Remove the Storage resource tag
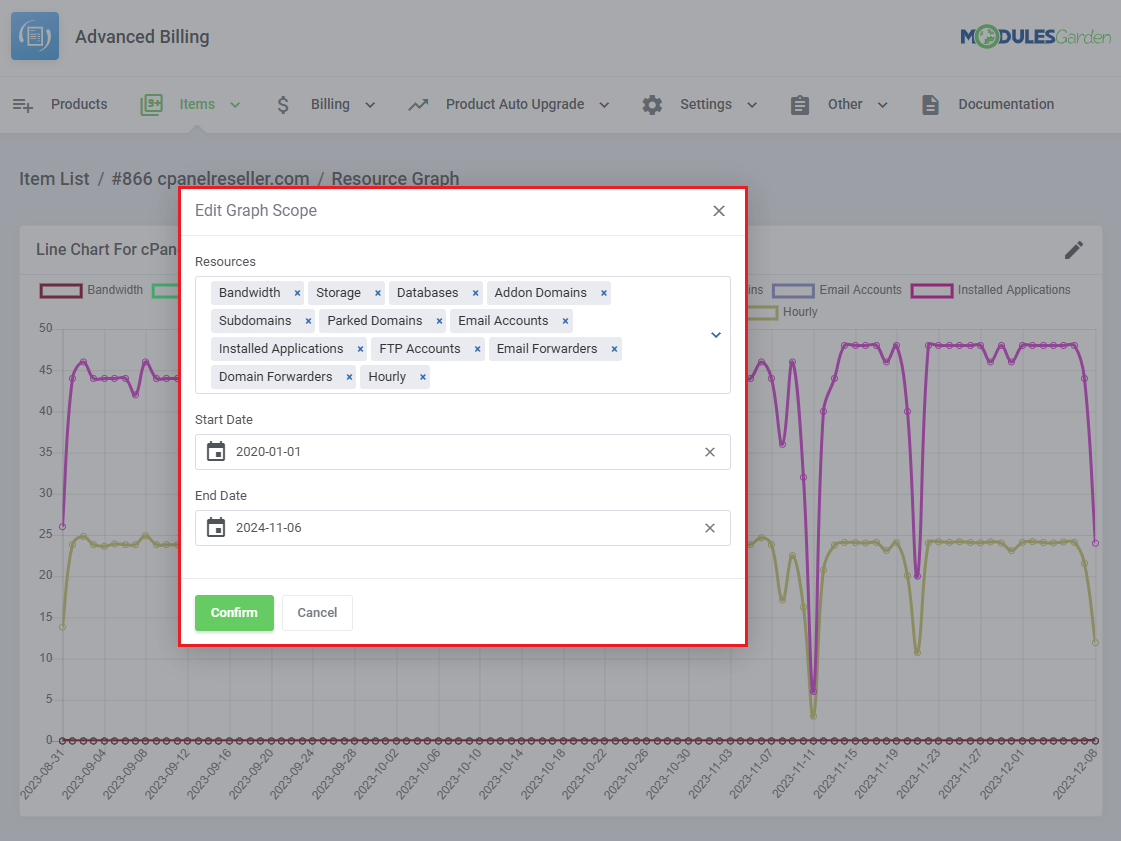The width and height of the screenshot is (1121, 841). click(377, 293)
